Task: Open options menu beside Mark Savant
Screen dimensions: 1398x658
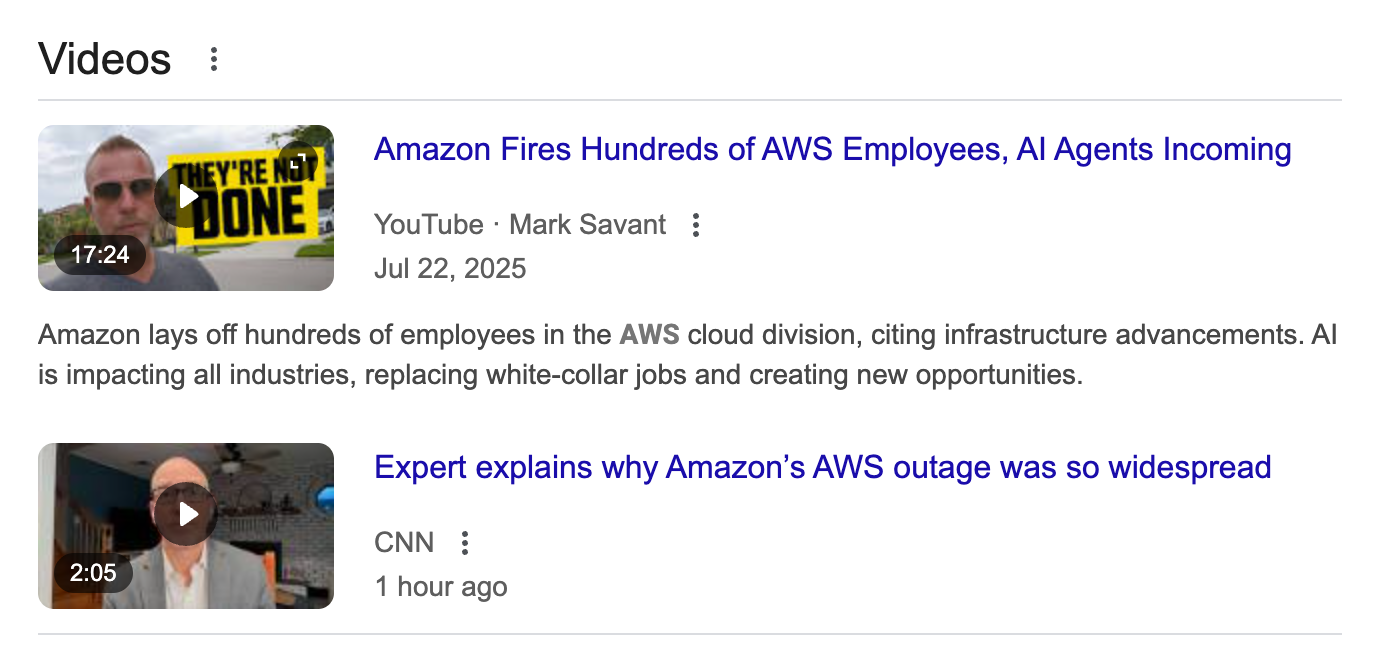Action: point(696,225)
